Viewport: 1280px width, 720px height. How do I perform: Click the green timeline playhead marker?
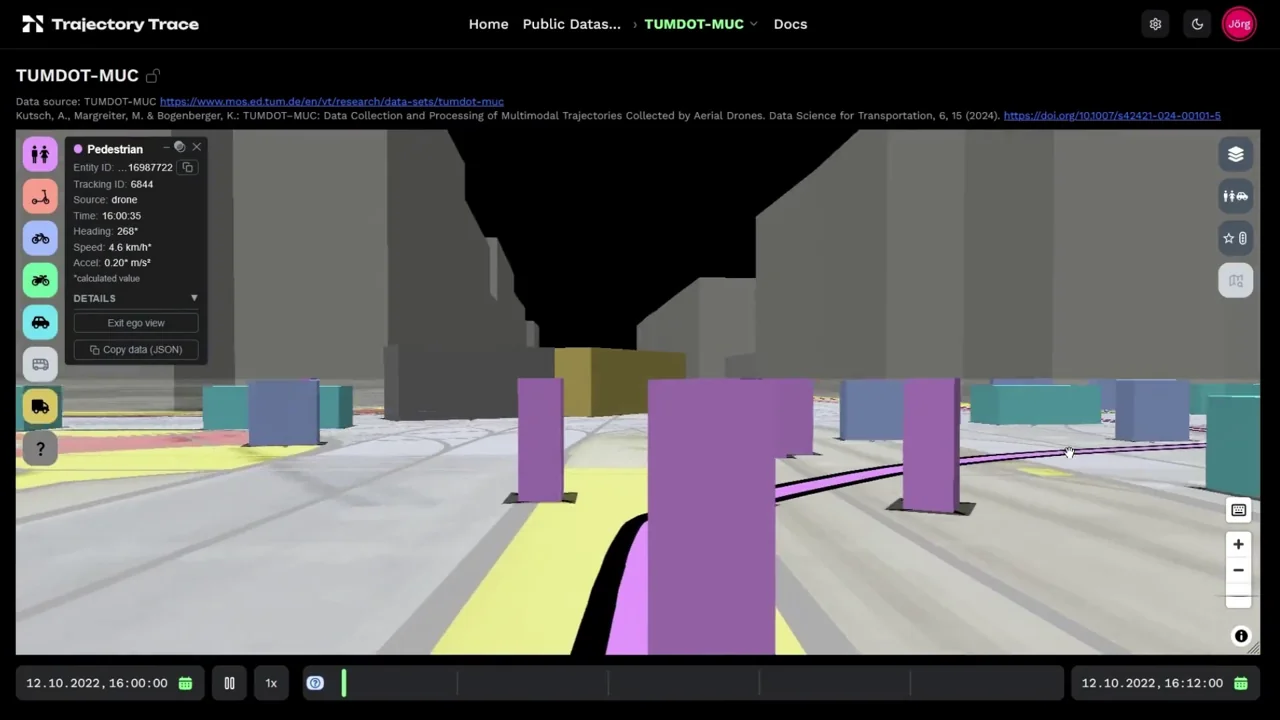point(343,683)
